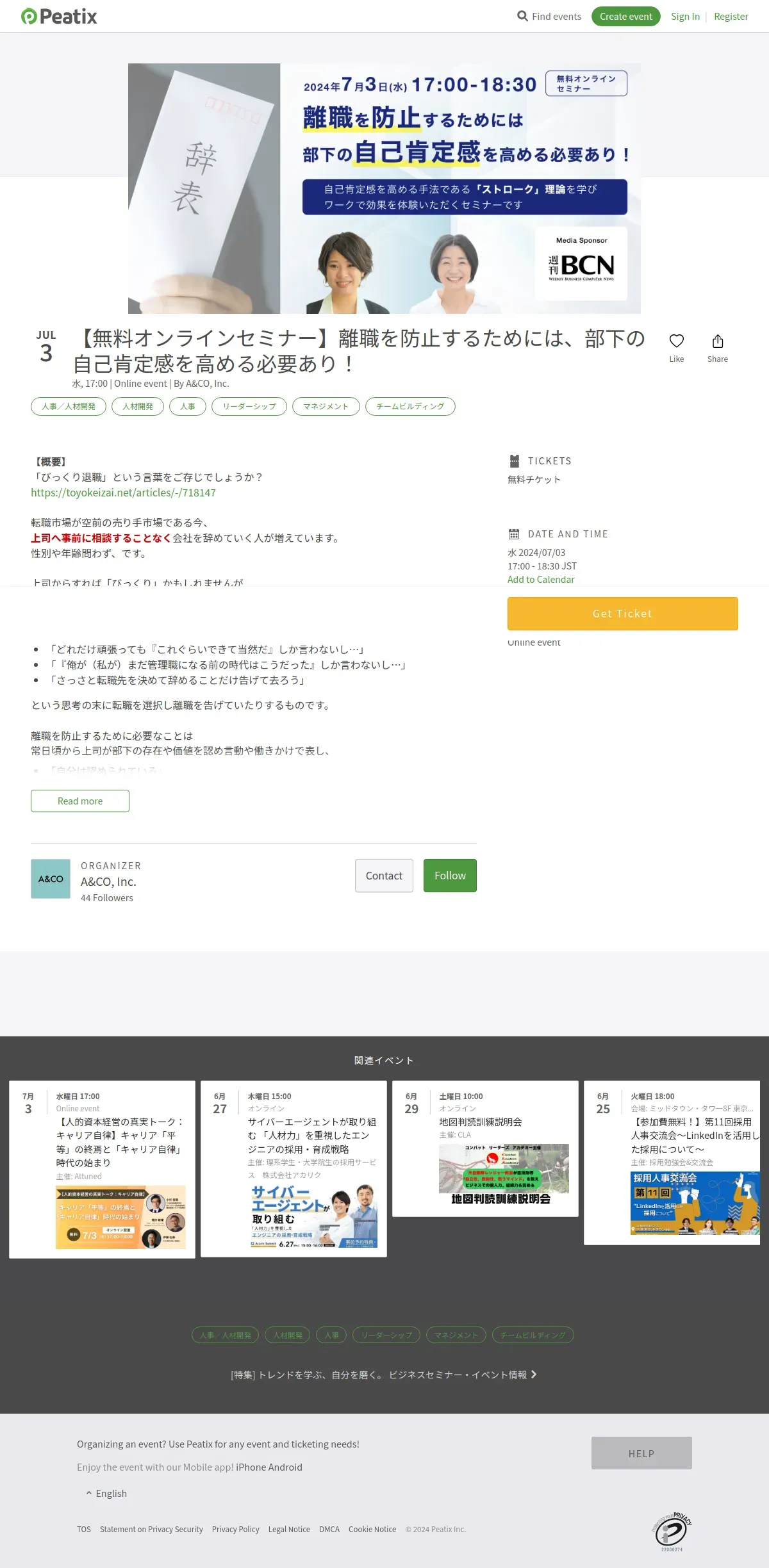Click the dark footer 人材開発 tag
Viewport: 769px width, 1568px height.
click(x=288, y=1335)
